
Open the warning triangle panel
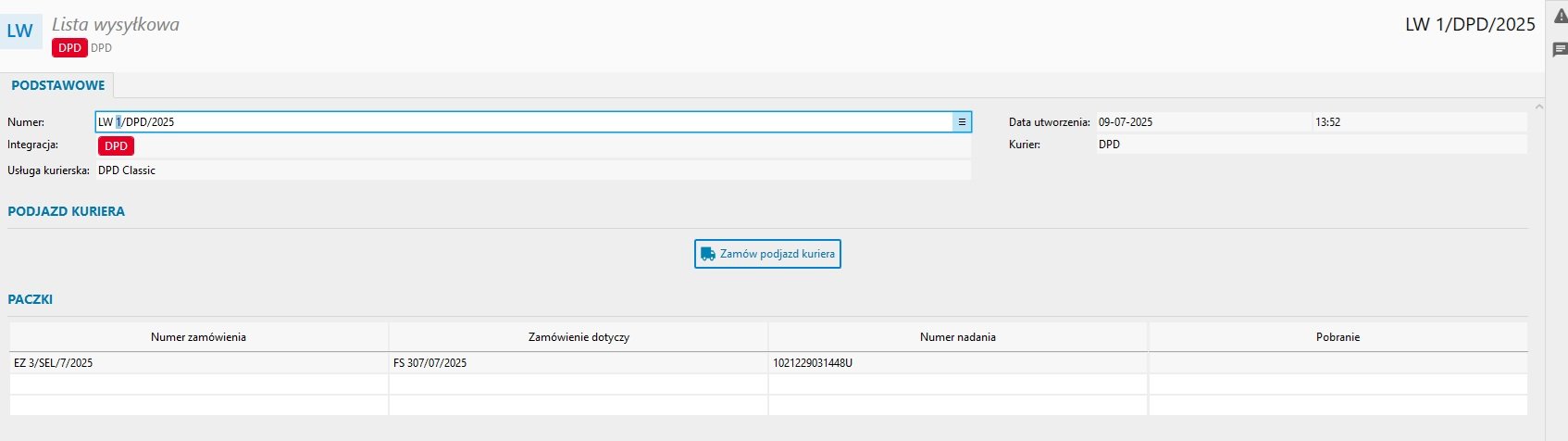click(x=1560, y=18)
